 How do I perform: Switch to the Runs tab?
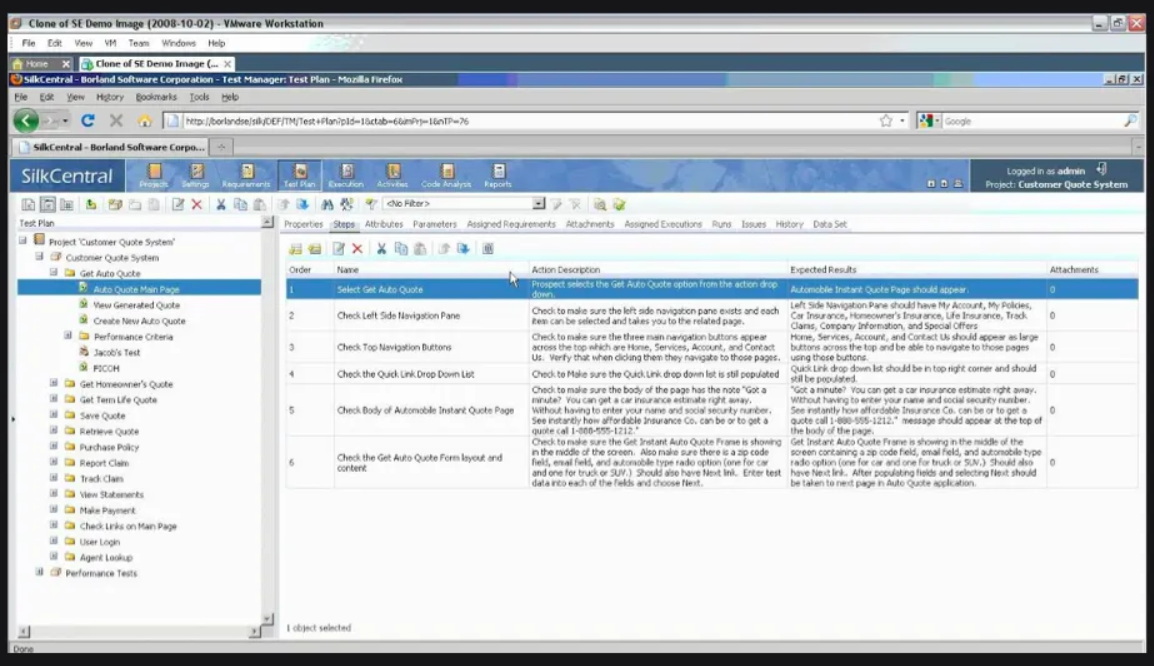(x=721, y=224)
